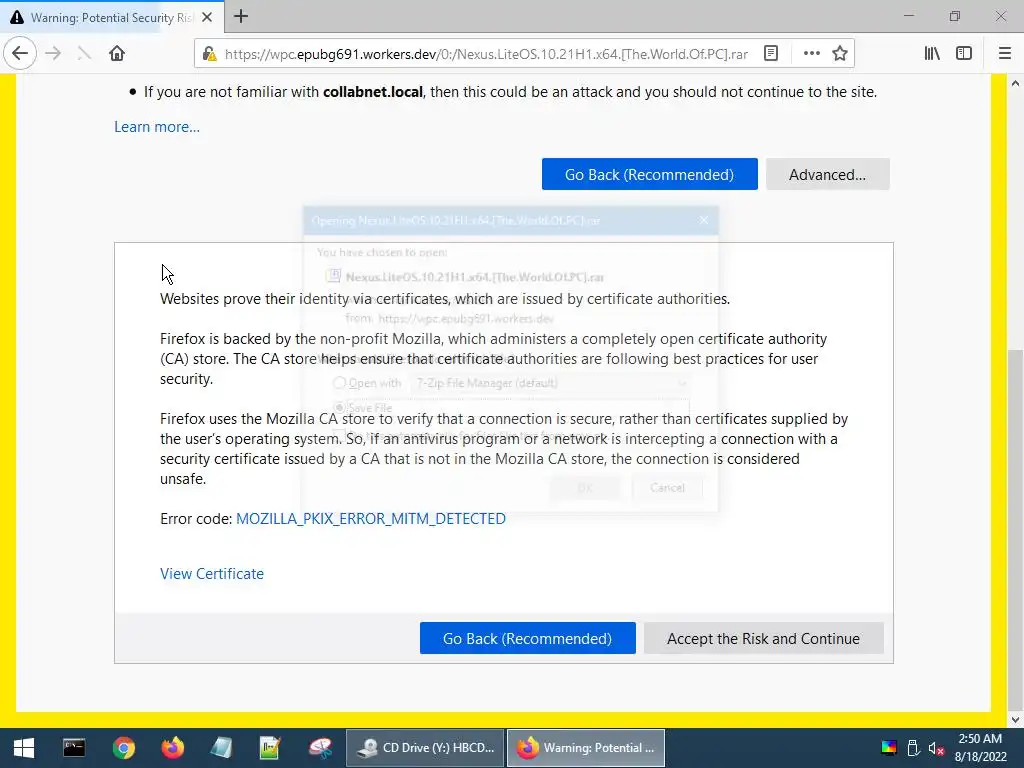Open the Library icon in the toolbar

pyautogui.click(x=932, y=54)
